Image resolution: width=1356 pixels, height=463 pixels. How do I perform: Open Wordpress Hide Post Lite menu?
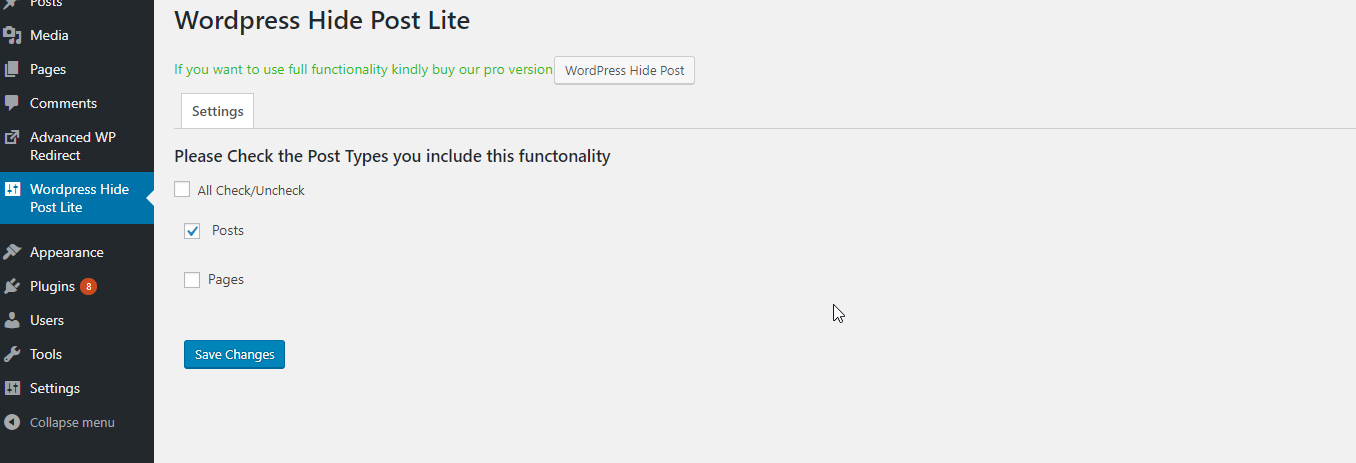[x=80, y=198]
